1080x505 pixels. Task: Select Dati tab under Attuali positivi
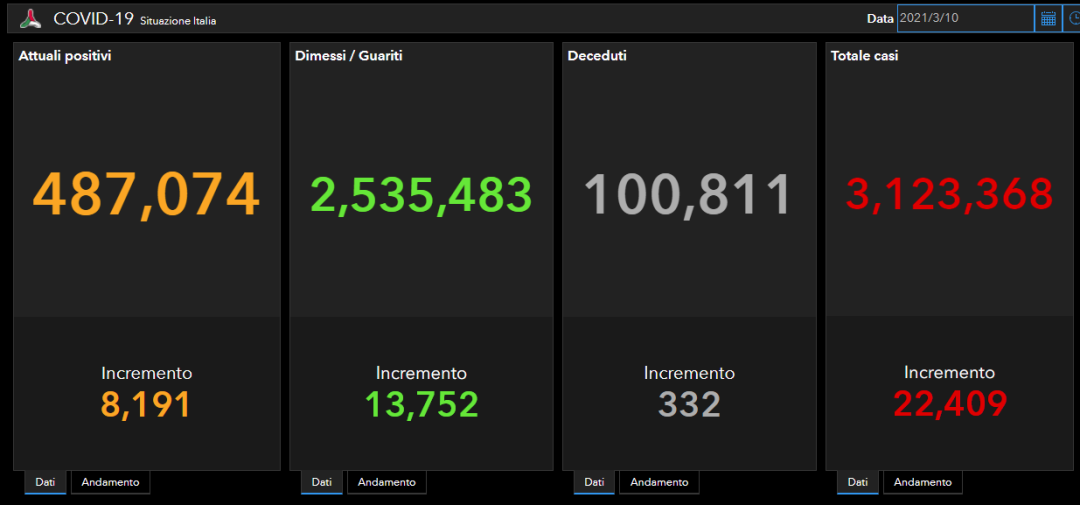click(x=45, y=482)
